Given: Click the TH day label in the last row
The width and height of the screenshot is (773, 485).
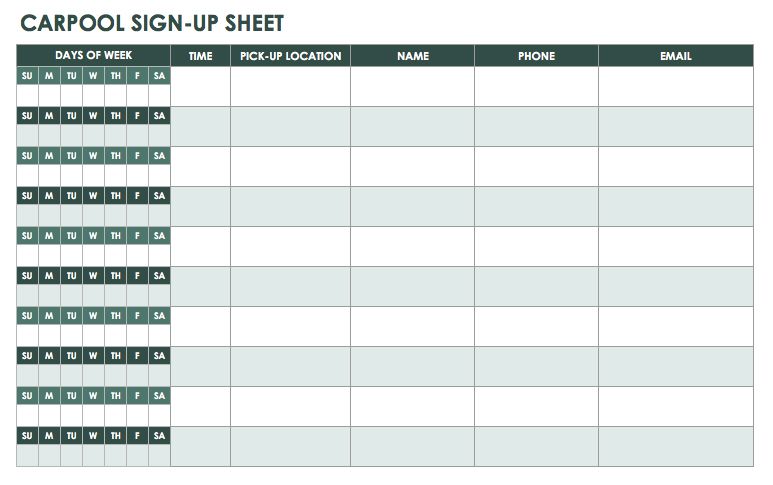Looking at the screenshot, I should pyautogui.click(x=115, y=436).
